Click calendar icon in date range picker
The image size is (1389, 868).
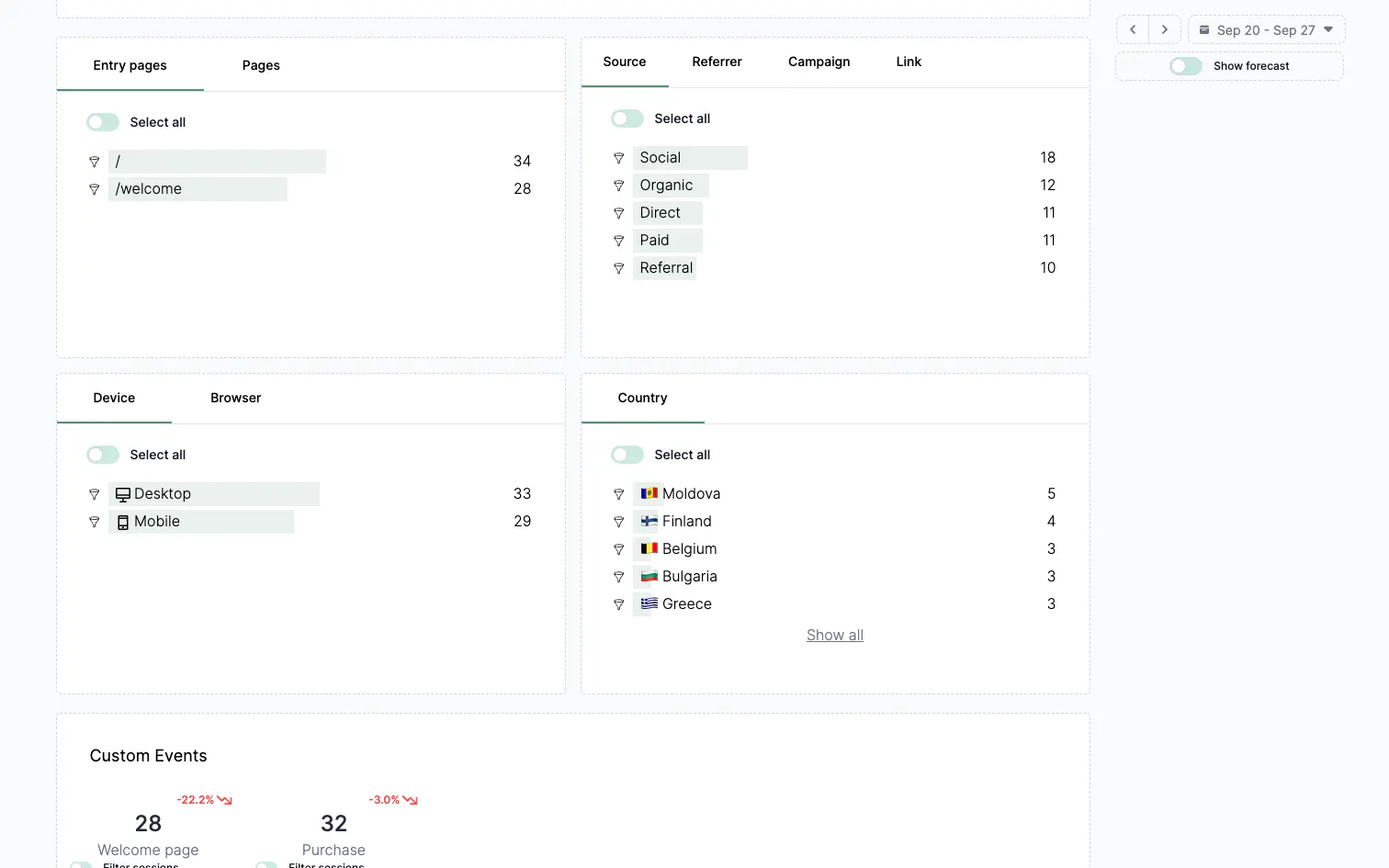(x=1204, y=29)
